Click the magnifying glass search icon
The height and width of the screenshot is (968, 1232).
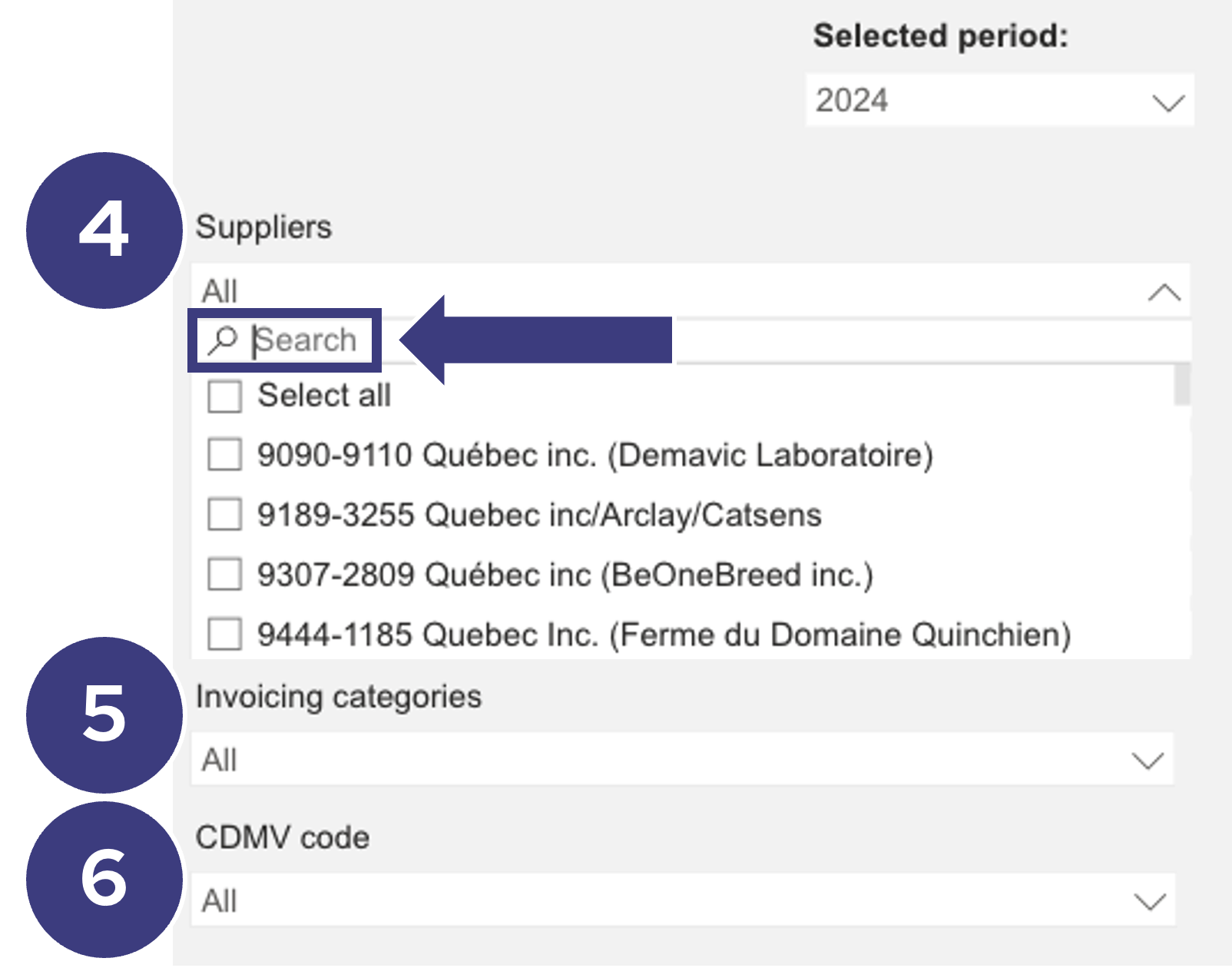[223, 340]
